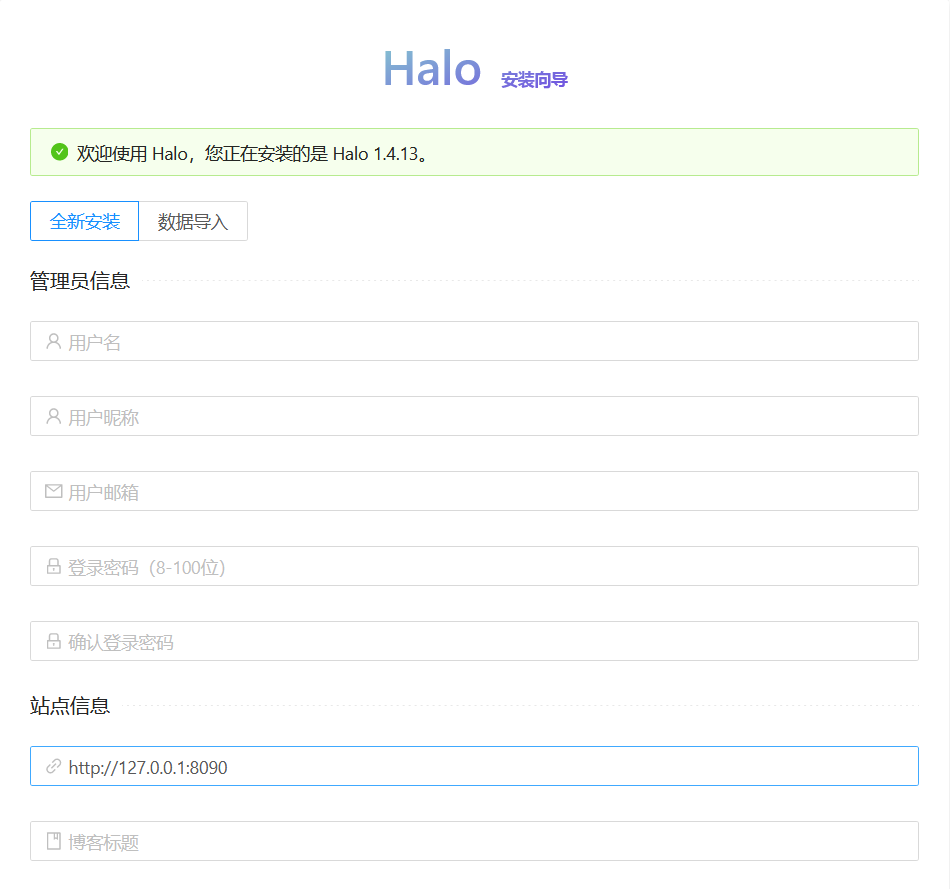The image size is (950, 889).
Task: Click the user icon in 用户昵称 field
Action: pyautogui.click(x=53, y=416)
